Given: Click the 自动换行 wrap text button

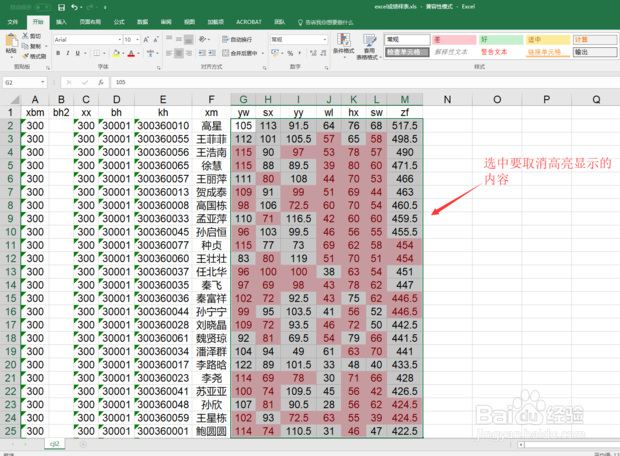Looking at the screenshot, I should tap(237, 39).
